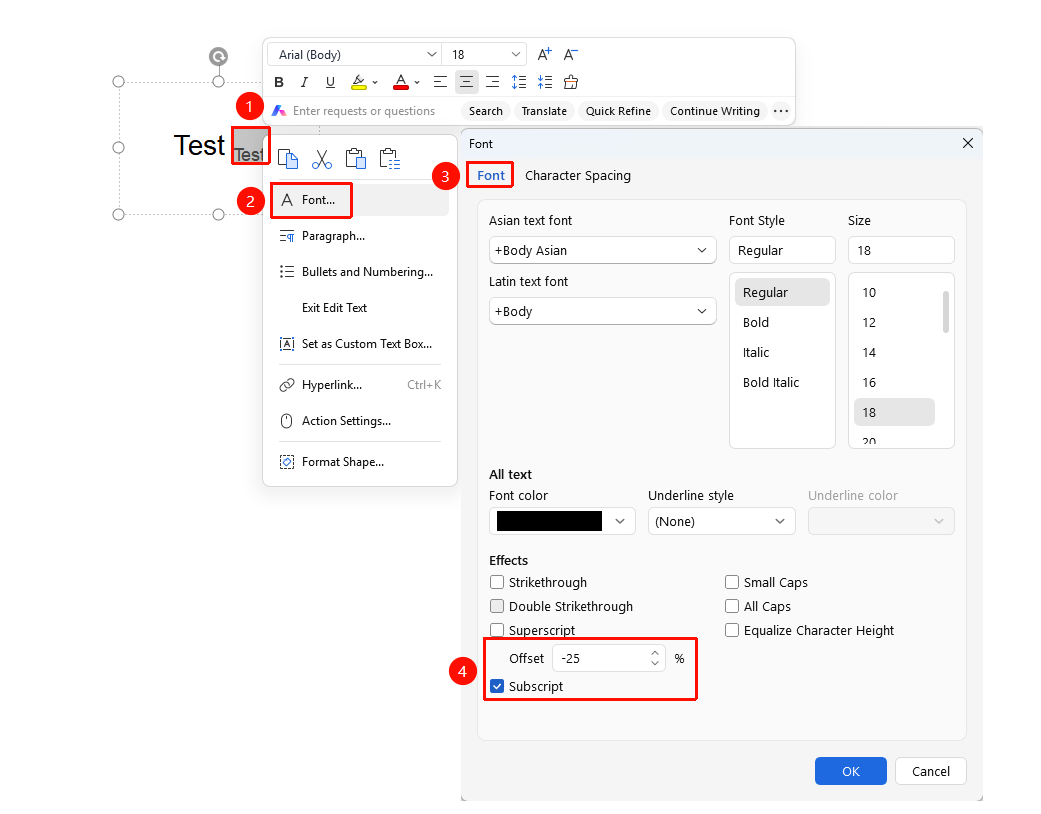Click the Offset percentage input field
Image resolution: width=1041 pixels, height=814 pixels.
point(608,658)
